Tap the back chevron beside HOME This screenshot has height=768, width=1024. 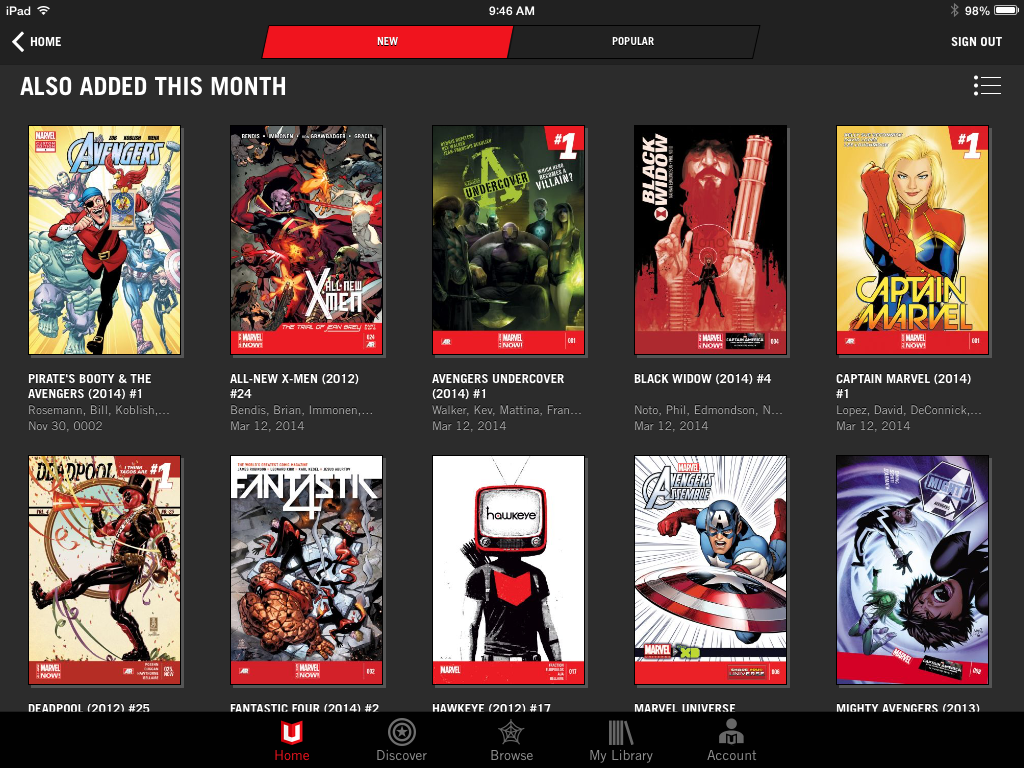click(18, 41)
